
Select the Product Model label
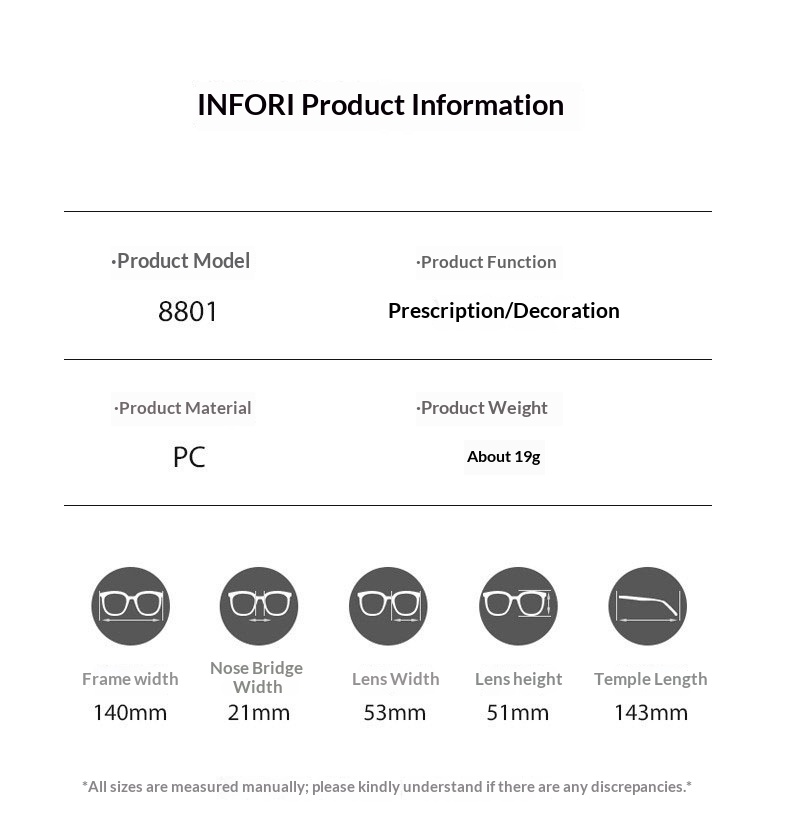[x=180, y=261]
